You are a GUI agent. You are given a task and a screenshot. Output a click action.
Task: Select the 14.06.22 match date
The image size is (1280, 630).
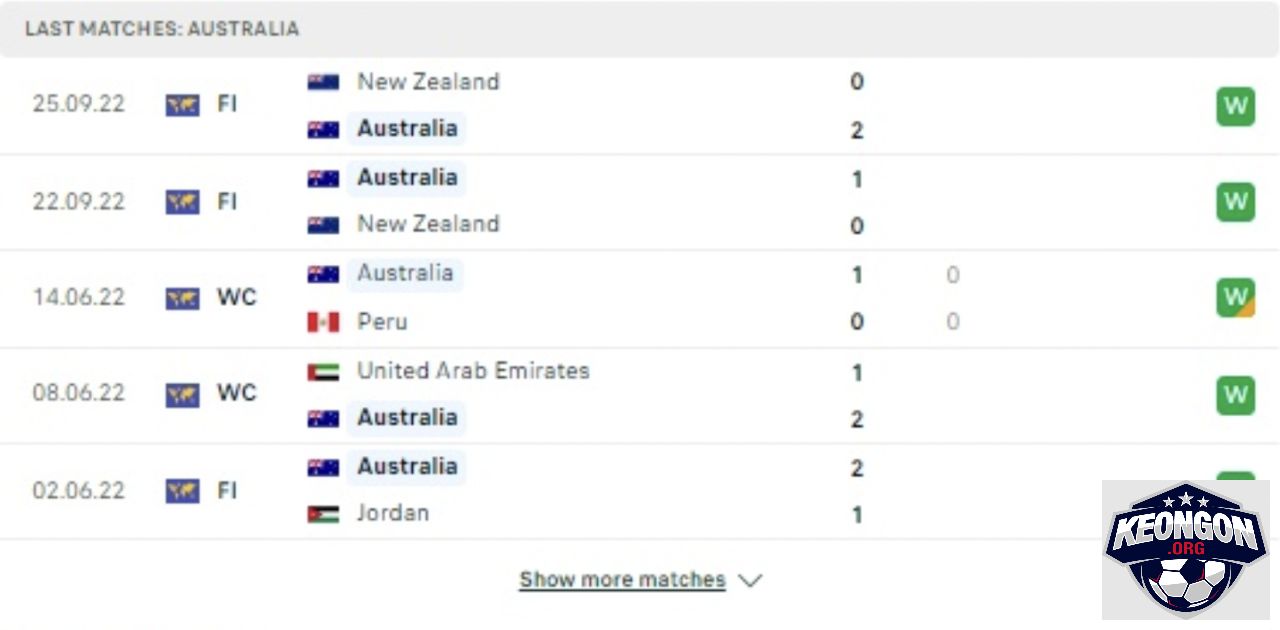coord(79,298)
